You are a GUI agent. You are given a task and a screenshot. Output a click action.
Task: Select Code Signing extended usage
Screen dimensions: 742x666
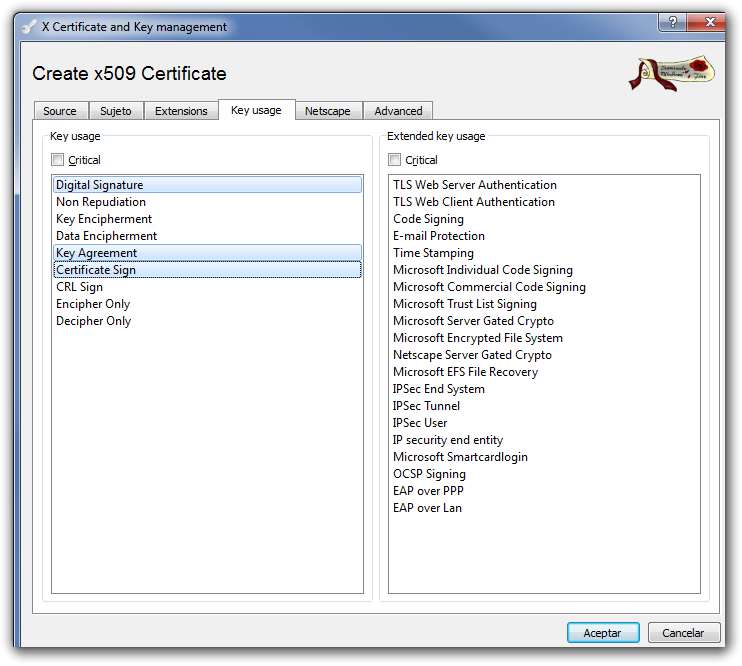pos(428,219)
